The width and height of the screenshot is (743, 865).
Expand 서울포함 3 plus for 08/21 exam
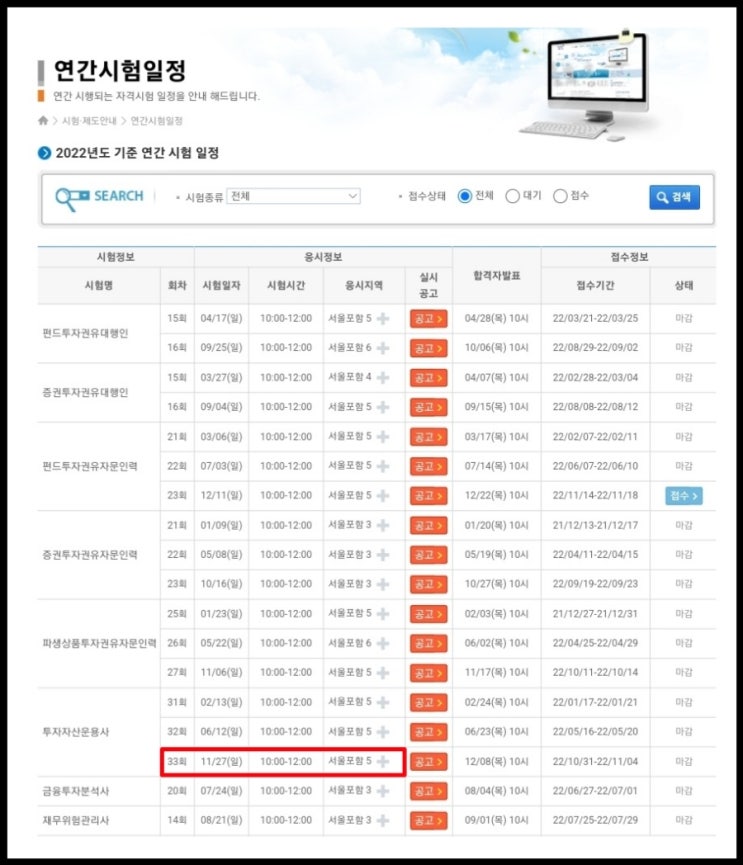tap(383, 820)
